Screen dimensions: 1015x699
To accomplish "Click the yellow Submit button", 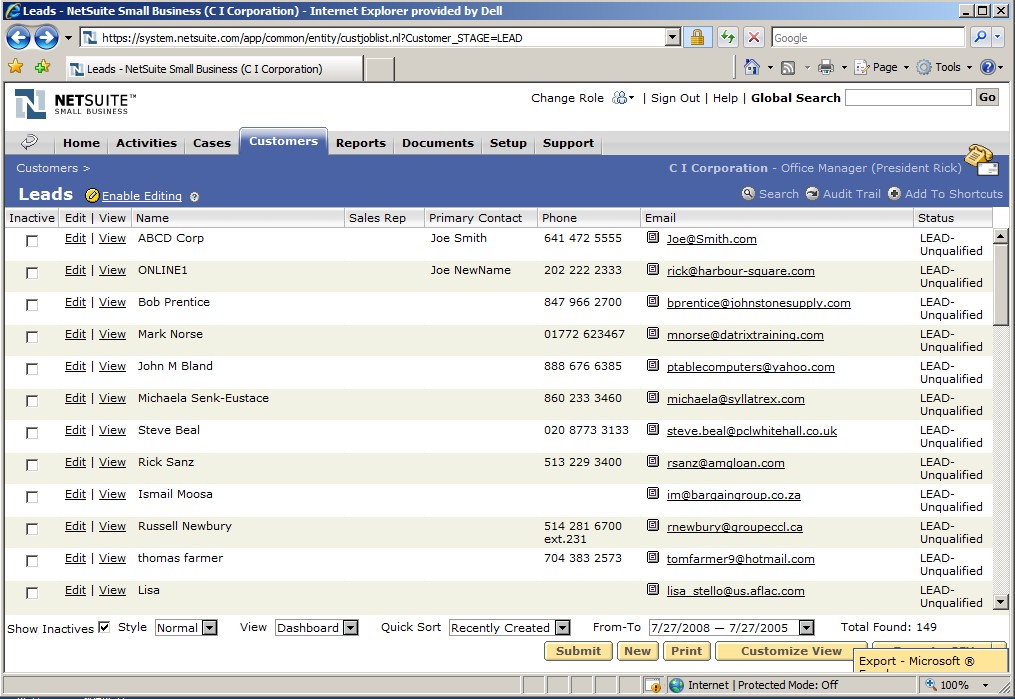I will pyautogui.click(x=578, y=651).
